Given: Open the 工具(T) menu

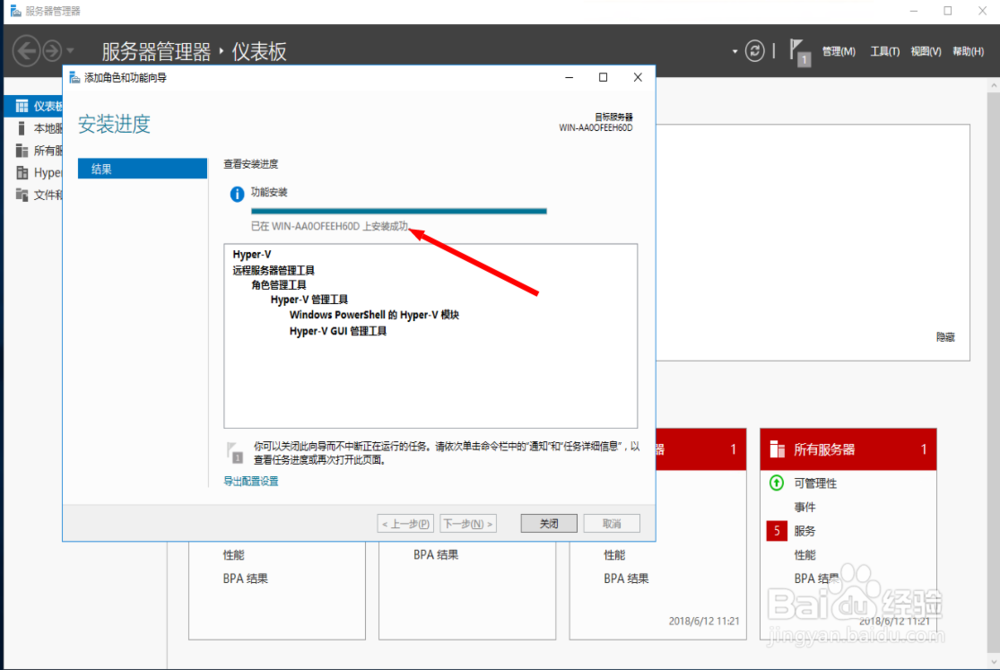Looking at the screenshot, I should tap(885, 51).
